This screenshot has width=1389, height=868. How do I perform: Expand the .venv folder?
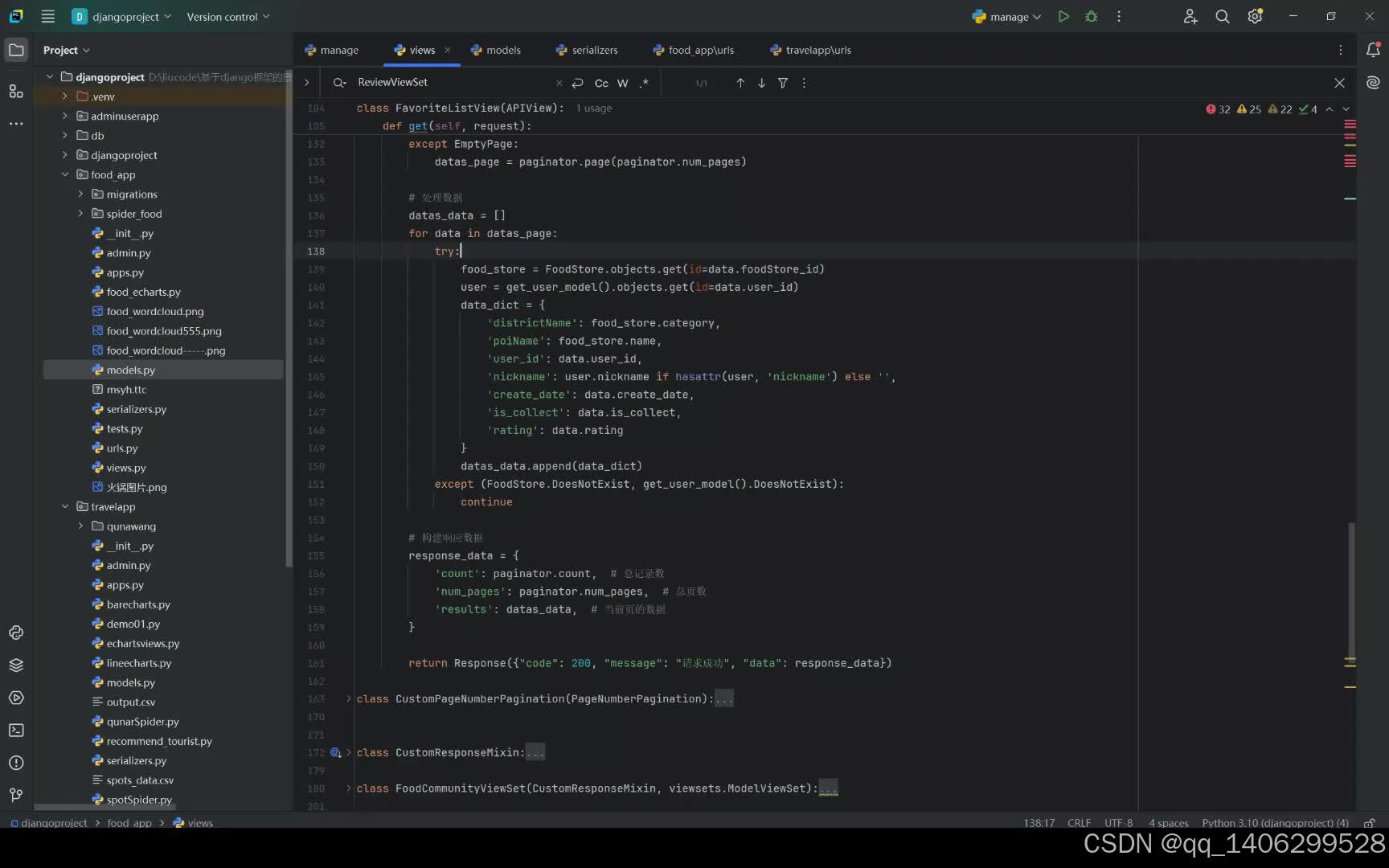[x=65, y=96]
